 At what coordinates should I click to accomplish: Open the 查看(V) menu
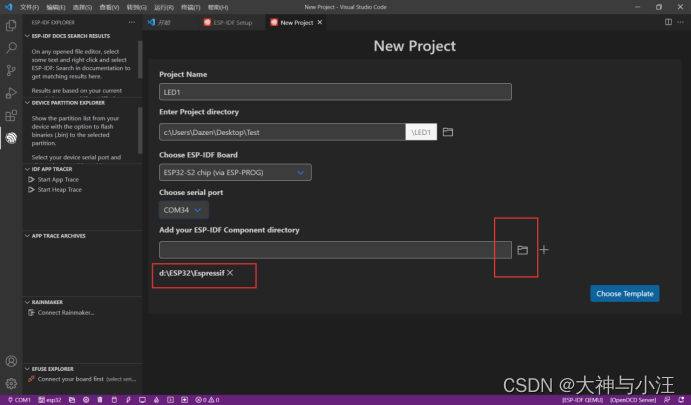109,7
